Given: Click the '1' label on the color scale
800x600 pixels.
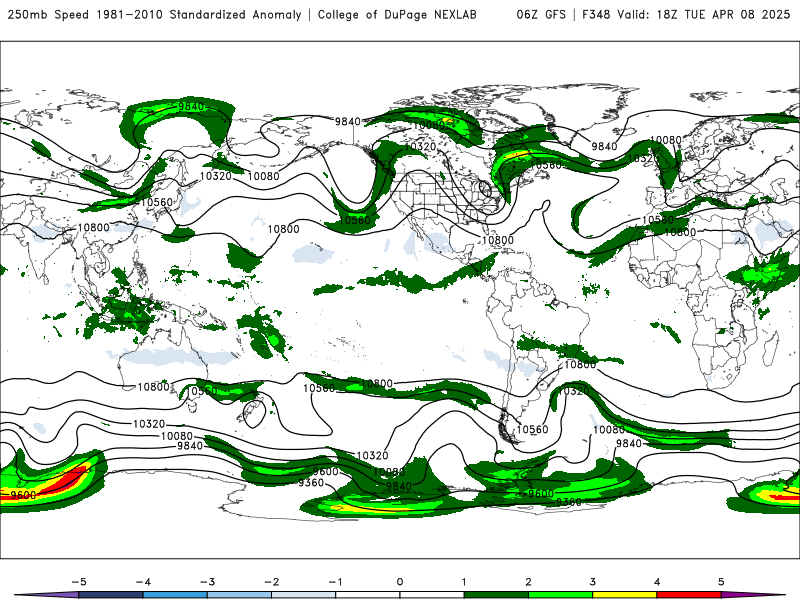Looking at the screenshot, I should (x=464, y=582).
